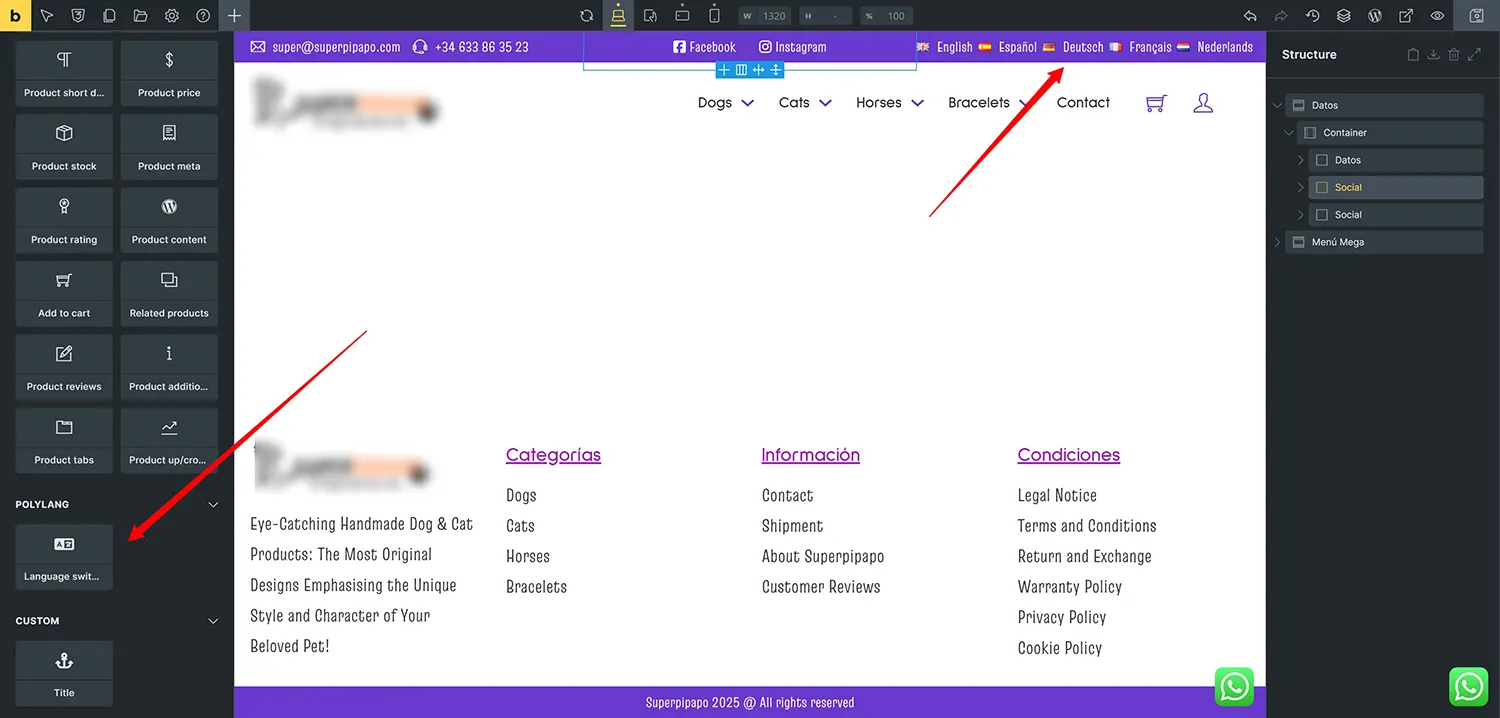This screenshot has height=718, width=1500.
Task: Switch to mobile preview mode icon
Action: point(713,15)
